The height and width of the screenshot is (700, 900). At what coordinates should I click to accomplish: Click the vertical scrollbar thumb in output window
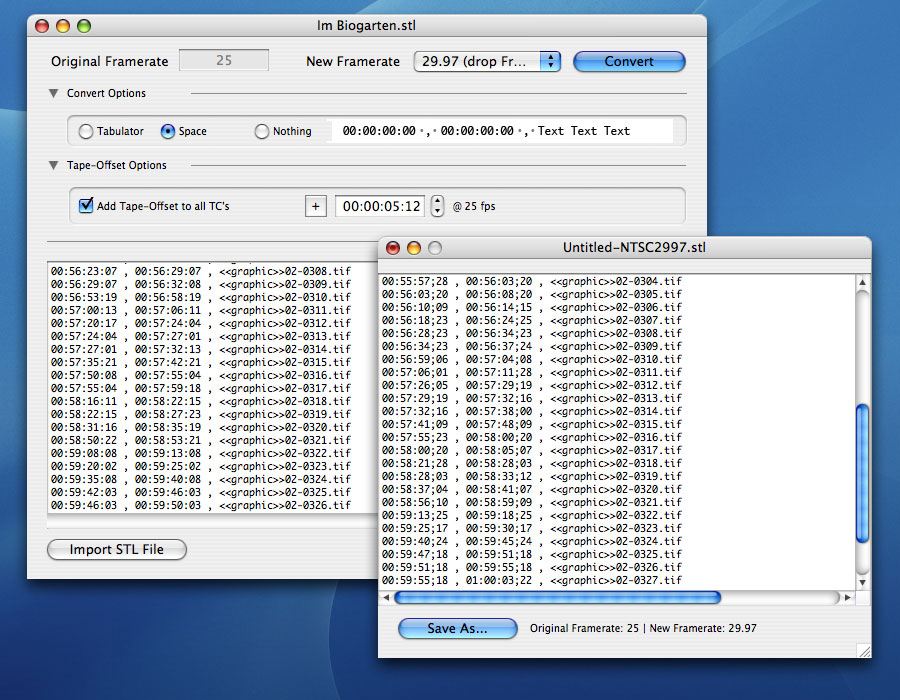[x=862, y=473]
